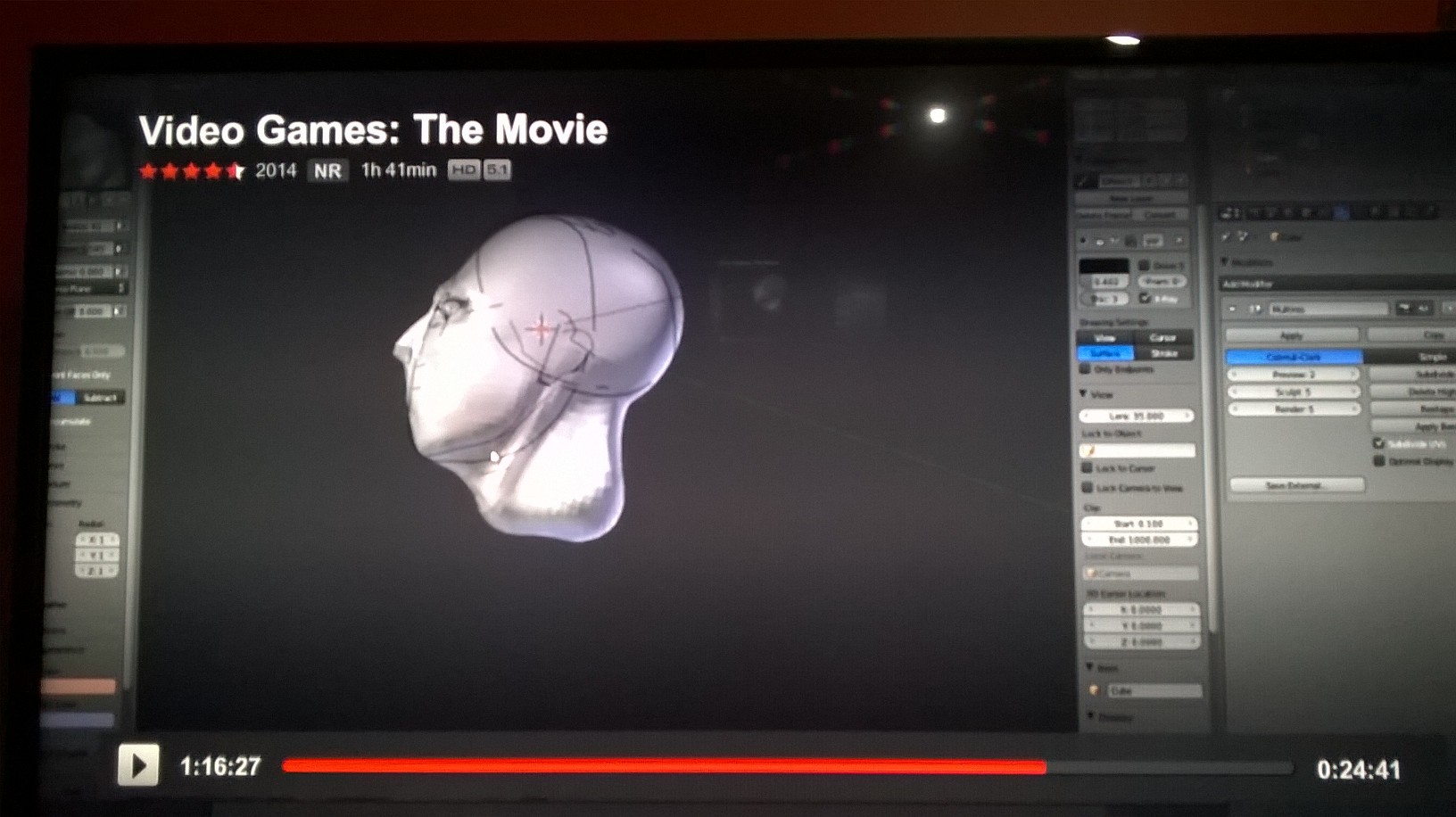Image resolution: width=1456 pixels, height=817 pixels.
Task: Click the Cube icon in properties breadcrumb
Action: [x=1275, y=236]
